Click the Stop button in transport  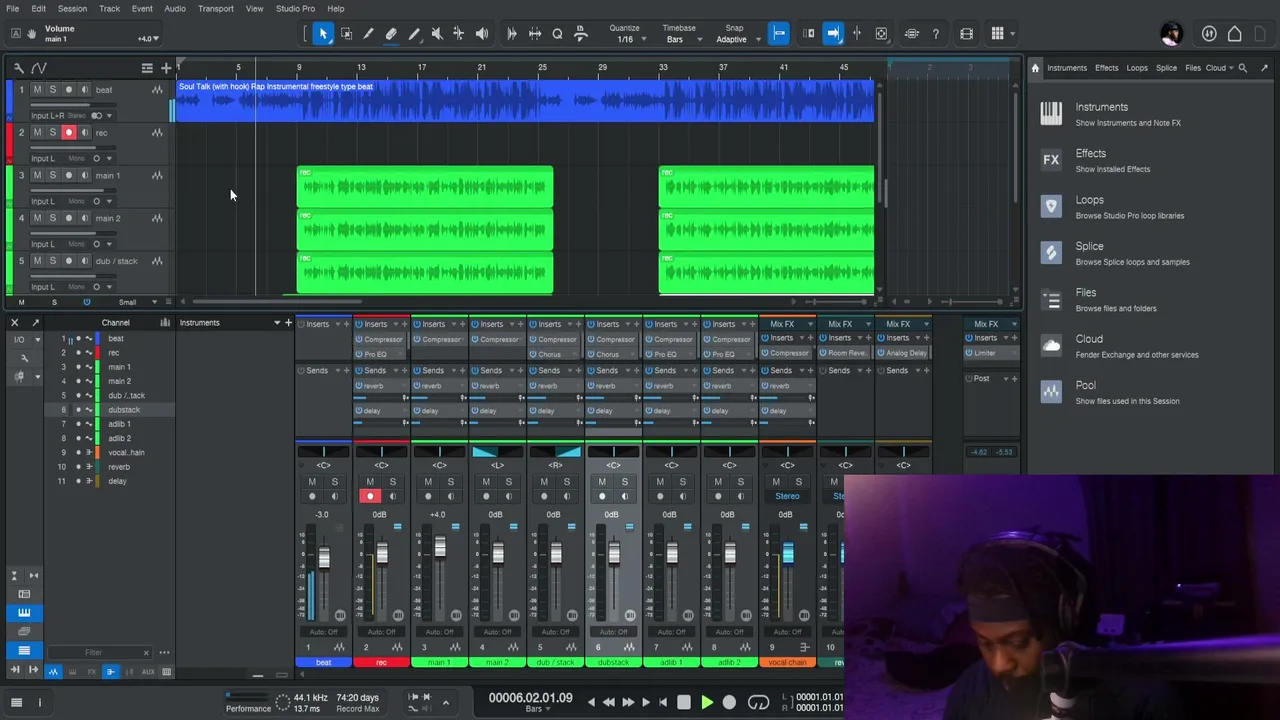[684, 703]
